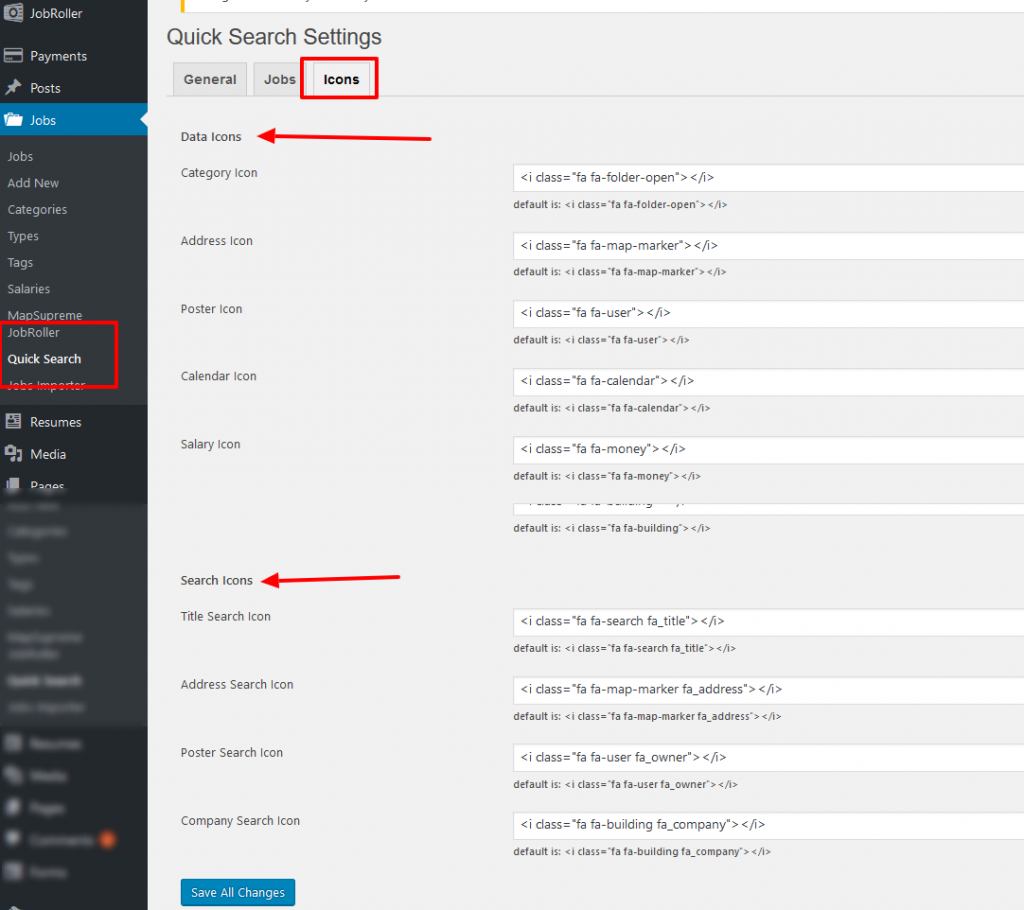Viewport: 1024px width, 910px height.
Task: Click default hint for fa-search fa_title
Action: tap(624, 648)
